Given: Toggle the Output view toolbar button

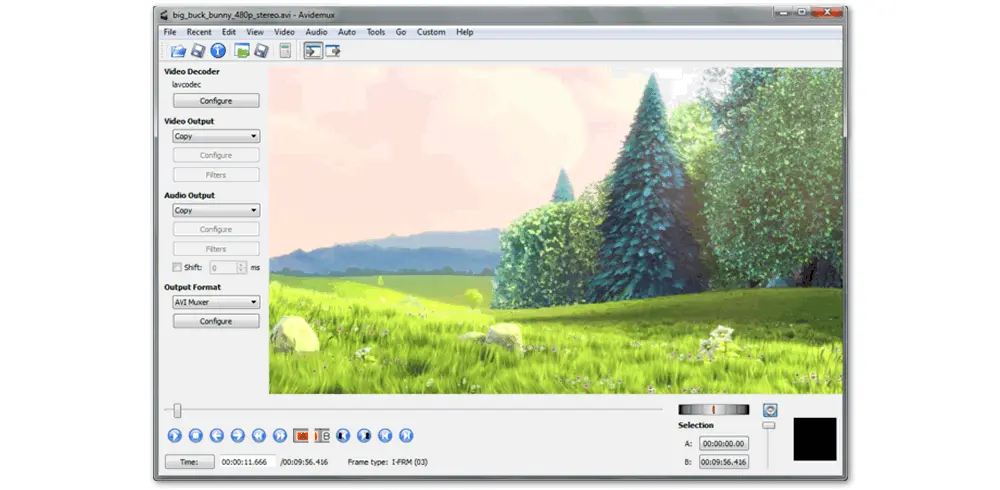Looking at the screenshot, I should 332,51.
